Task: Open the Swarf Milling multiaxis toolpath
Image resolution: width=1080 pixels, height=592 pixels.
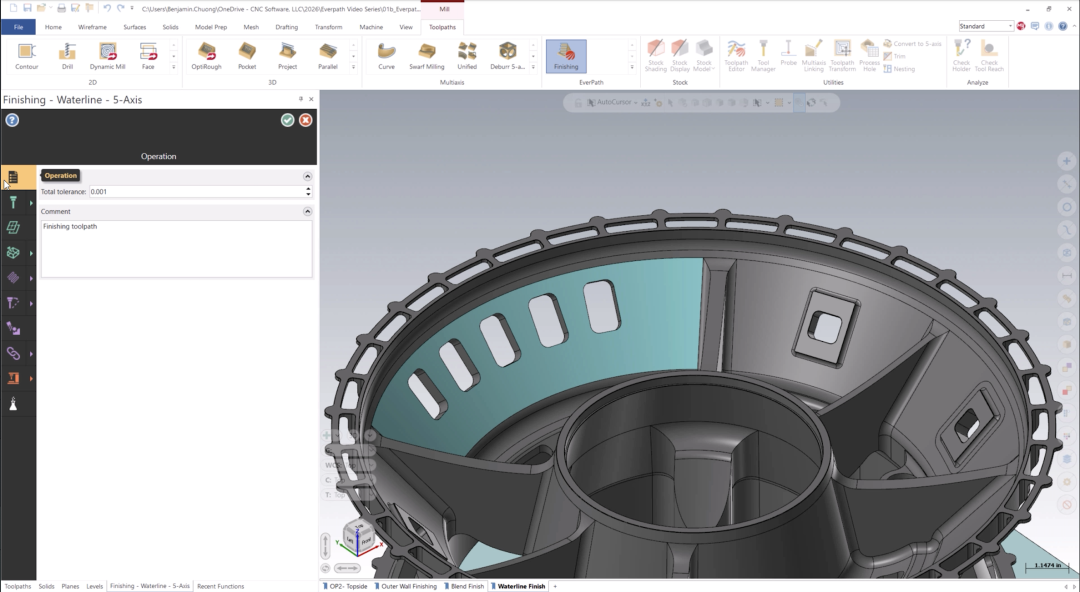Action: (426, 56)
